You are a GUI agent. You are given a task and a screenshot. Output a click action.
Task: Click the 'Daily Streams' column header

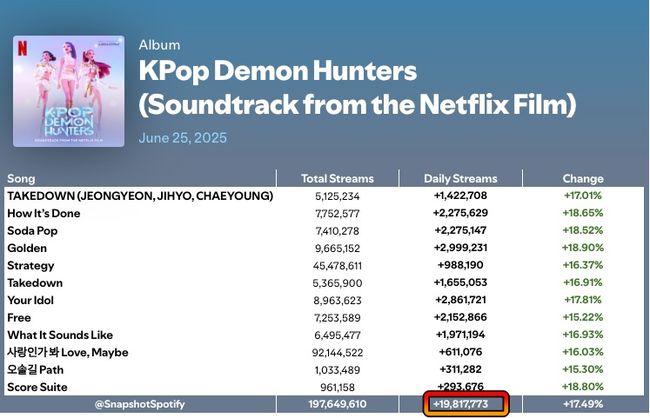tap(460, 179)
